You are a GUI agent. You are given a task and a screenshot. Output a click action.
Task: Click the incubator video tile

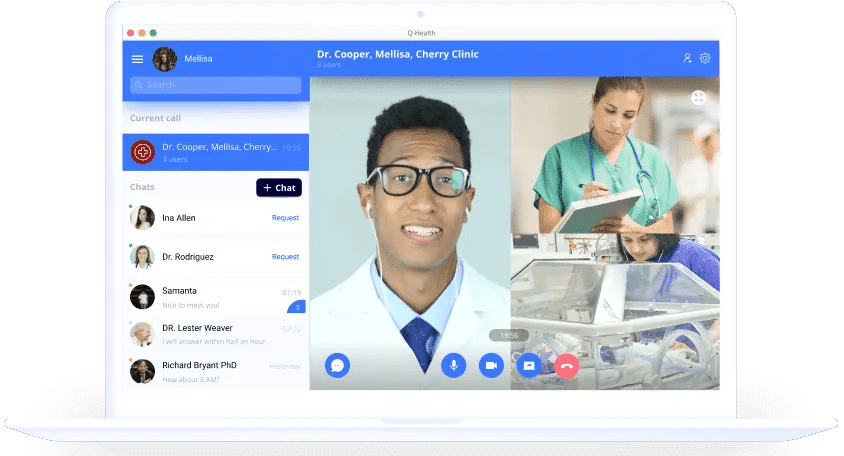point(614,310)
